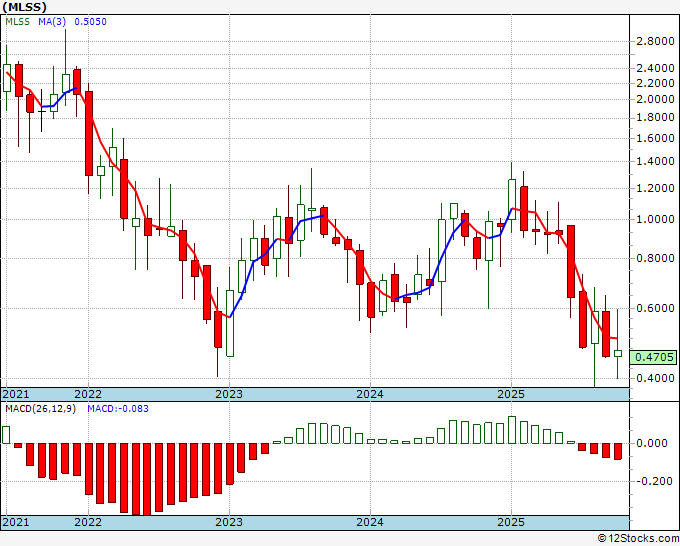Viewport: 680px width, 546px height.
Task: Click the current price tag 0.4705
Action: [x=654, y=357]
